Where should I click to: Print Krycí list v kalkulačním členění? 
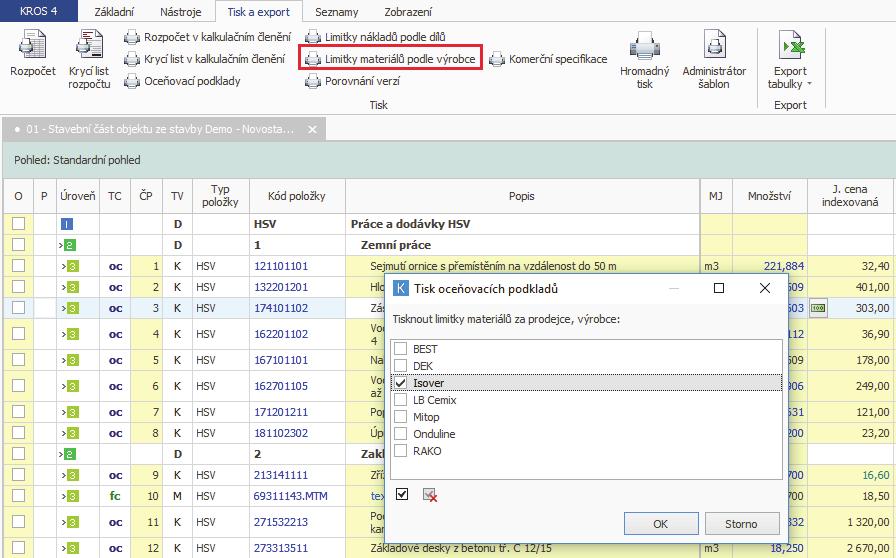[x=205, y=59]
